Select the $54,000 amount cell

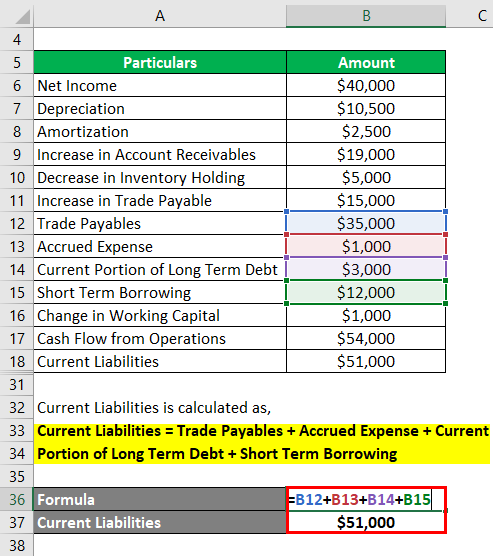click(366, 338)
